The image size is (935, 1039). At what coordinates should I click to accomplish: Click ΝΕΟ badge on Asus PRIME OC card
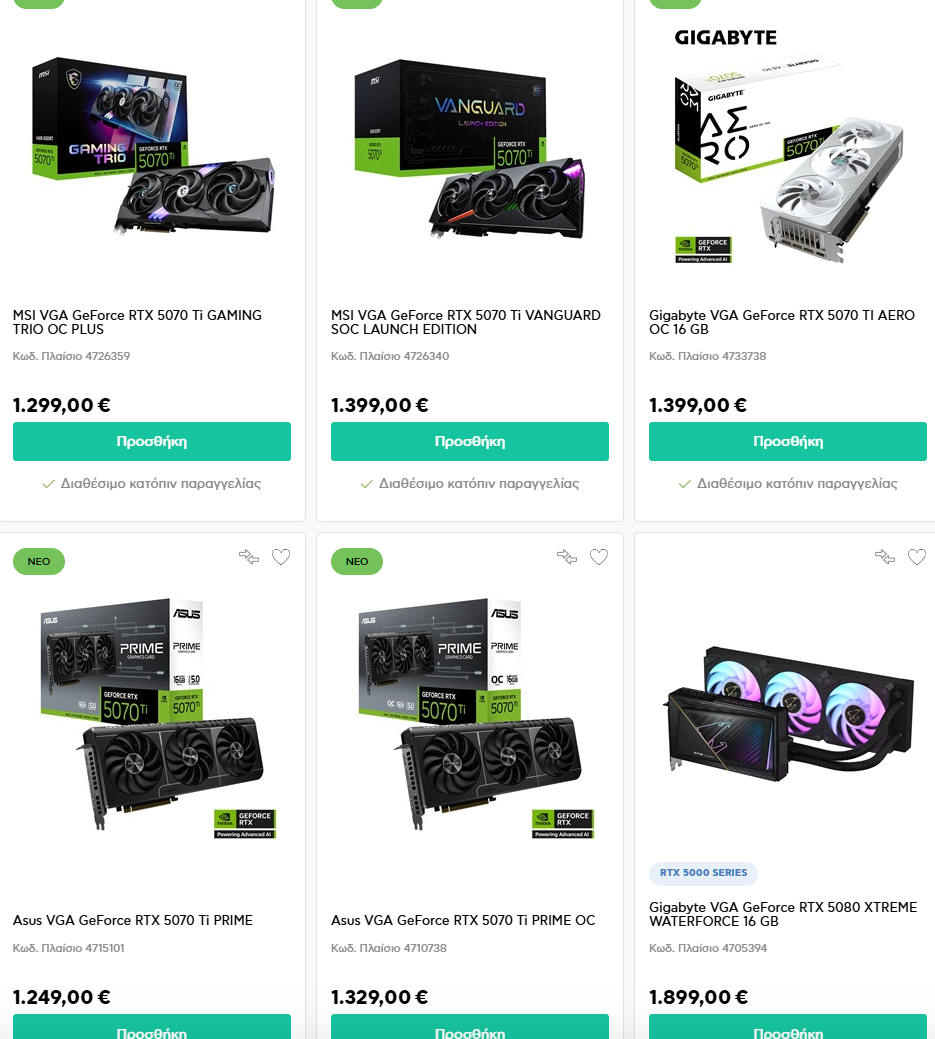(357, 561)
